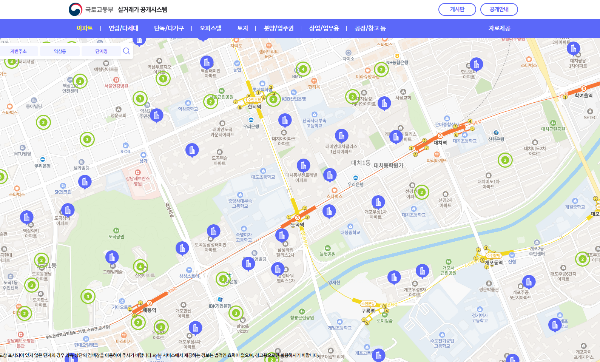Click green cluster marker labeled 4 in the park
The image size is (600, 362).
tap(140, 266)
